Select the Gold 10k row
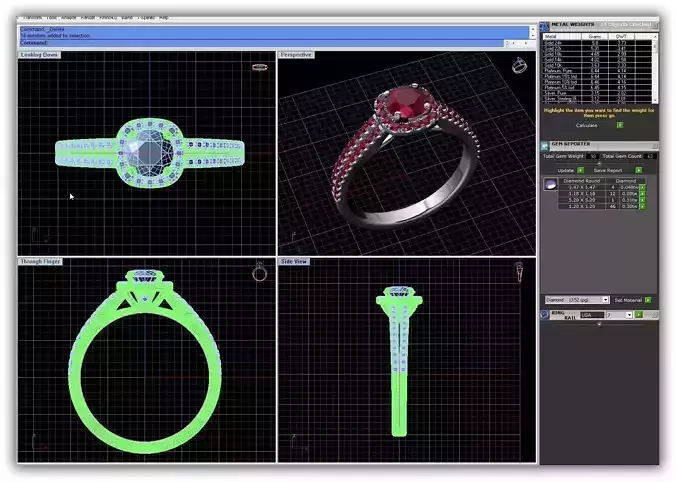Viewport: 676px width, 482px height. 598,65
